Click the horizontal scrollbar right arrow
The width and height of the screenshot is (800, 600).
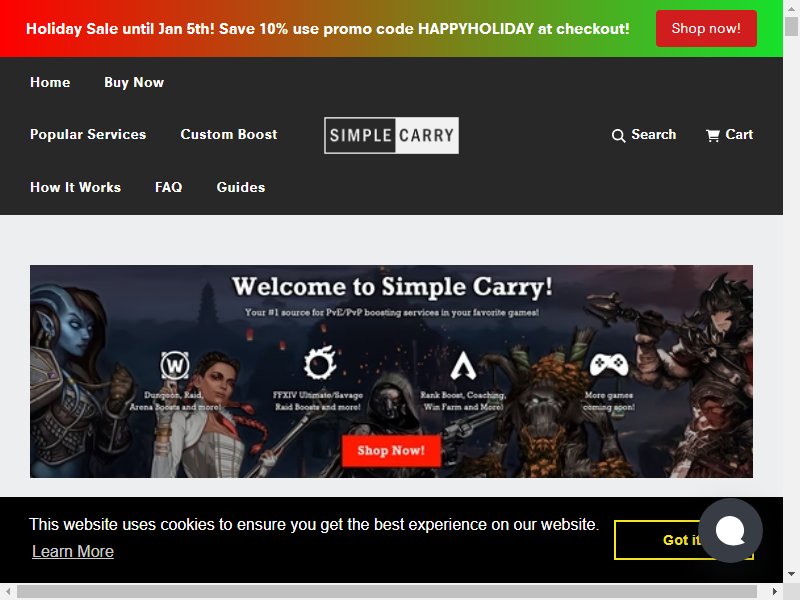pyautogui.click(x=774, y=592)
